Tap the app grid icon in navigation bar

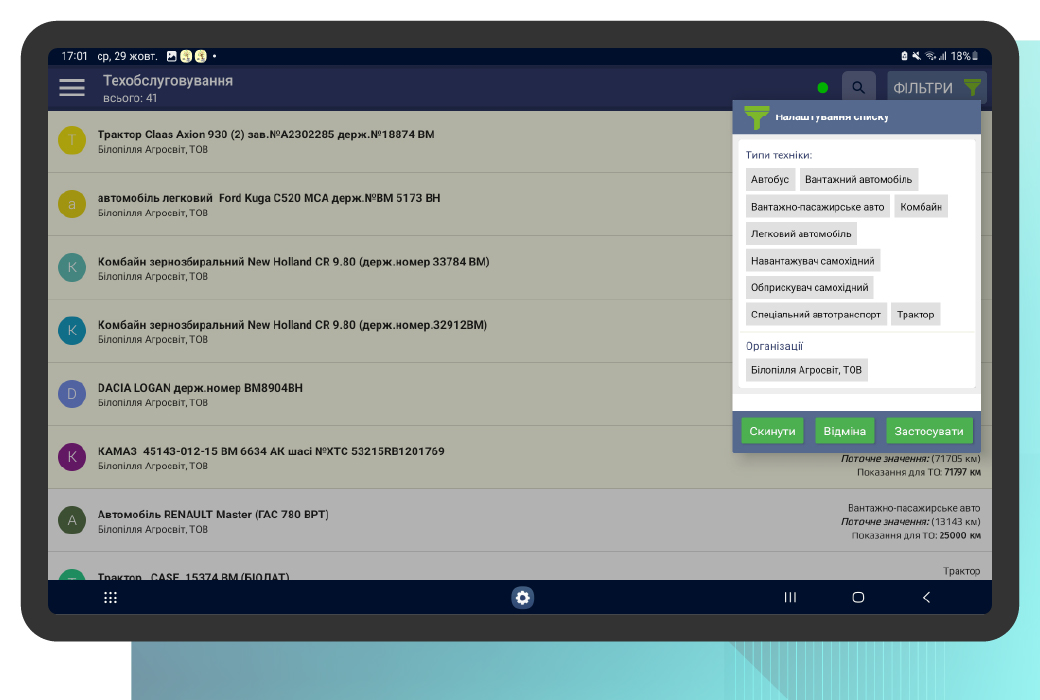click(109, 597)
